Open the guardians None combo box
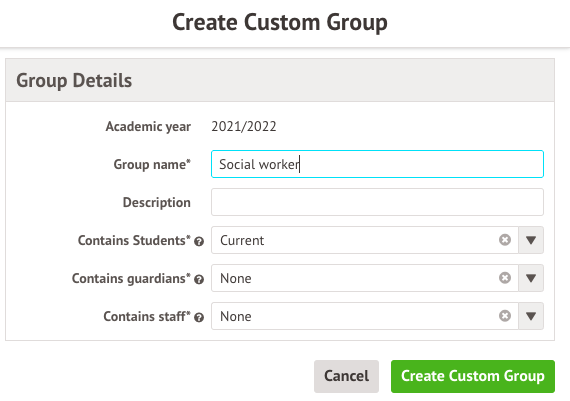The width and height of the screenshot is (570, 401). [x=364, y=278]
